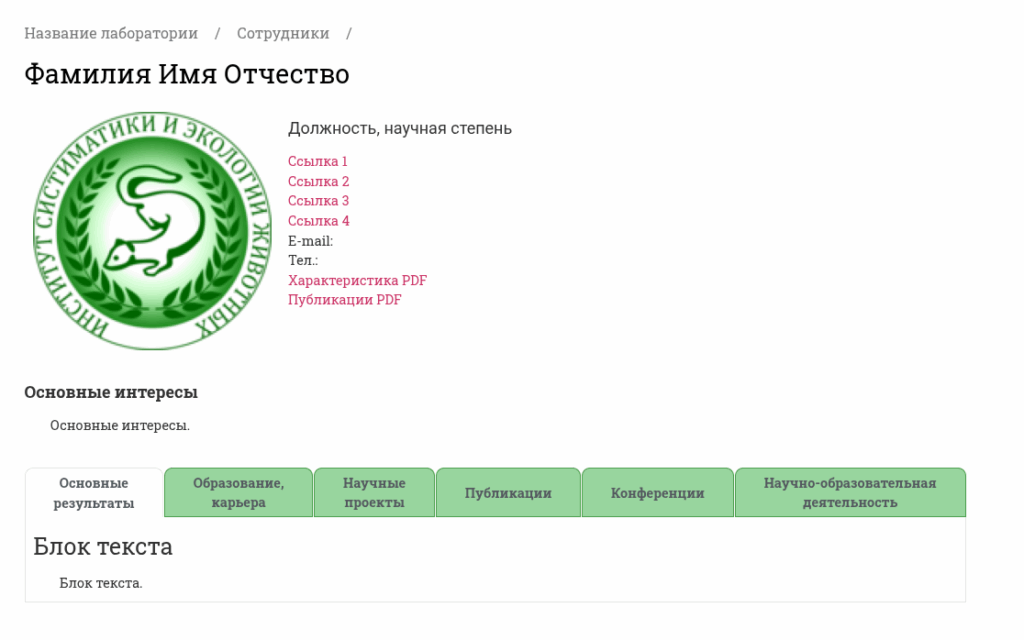
Task: Open the 'Ссылка 1' link
Action: tap(318, 161)
